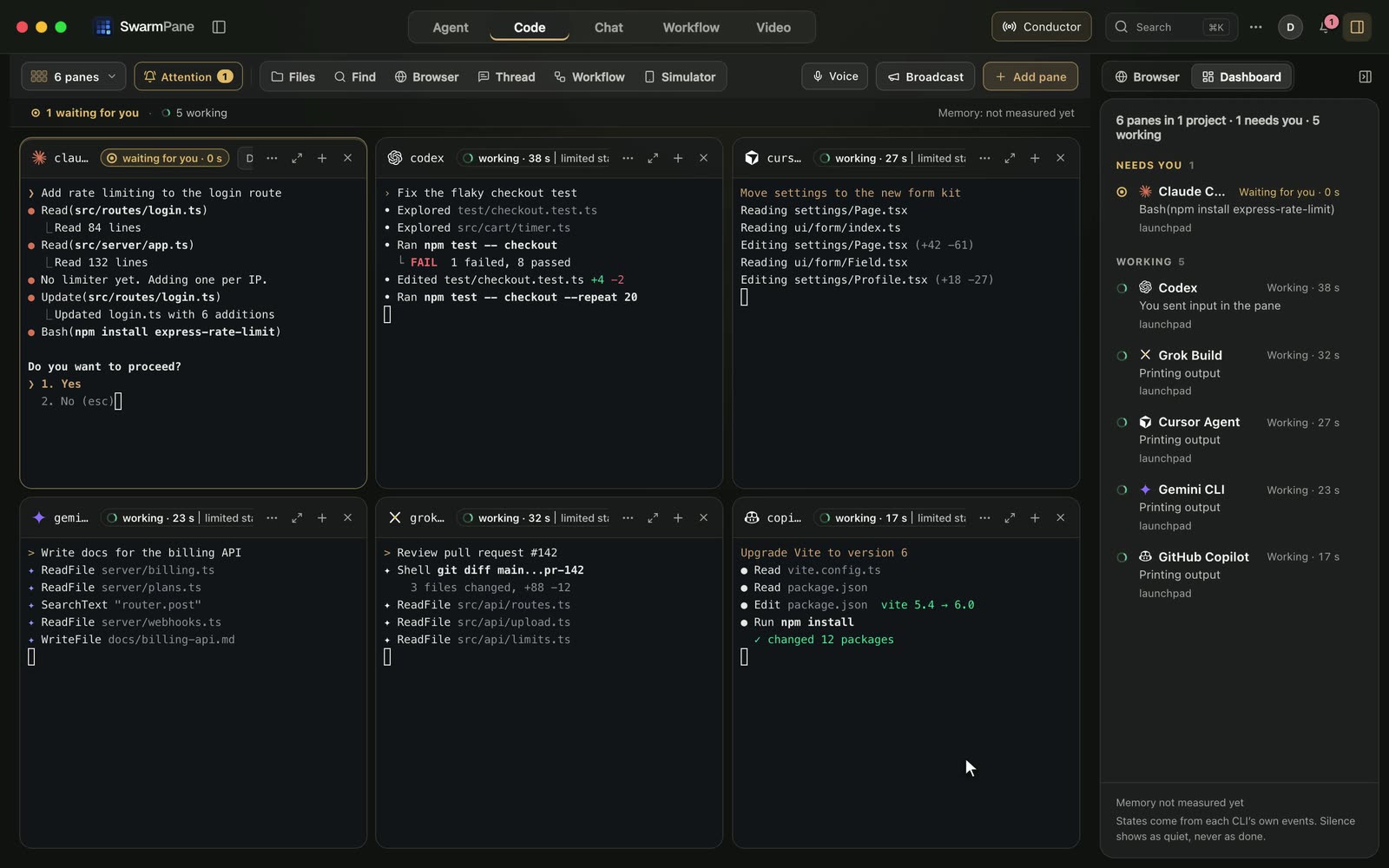Open the Find toolbar item
Screen dimensions: 1389x868
[355, 76]
